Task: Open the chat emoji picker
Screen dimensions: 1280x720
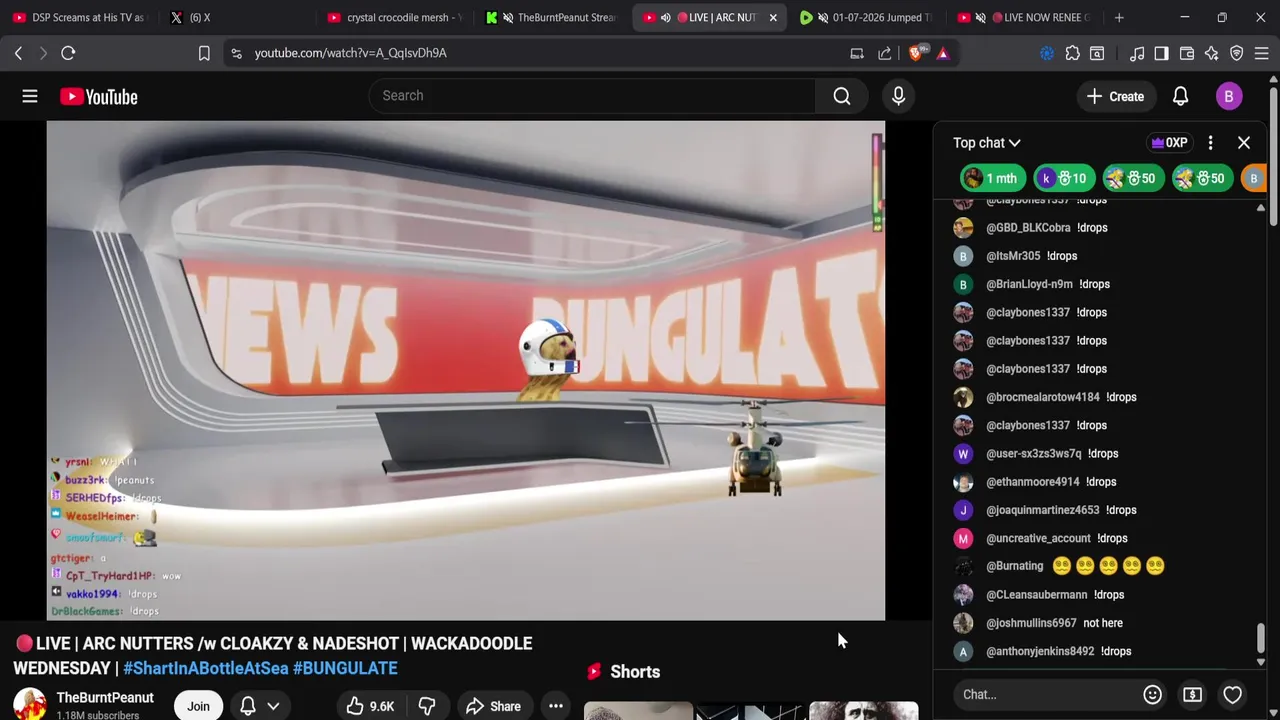Action: [x=1152, y=694]
